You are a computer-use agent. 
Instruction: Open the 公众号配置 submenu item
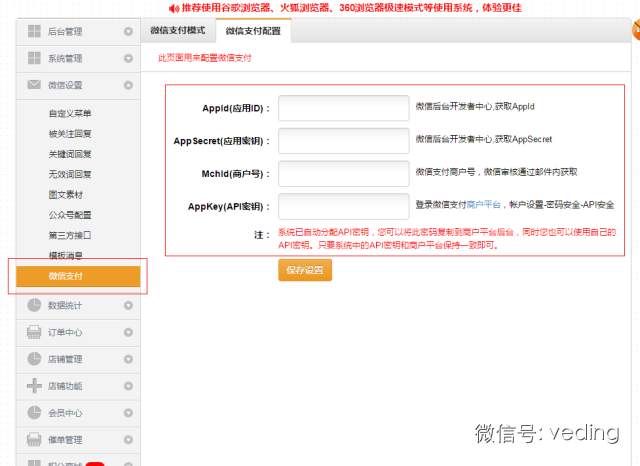(x=70, y=215)
